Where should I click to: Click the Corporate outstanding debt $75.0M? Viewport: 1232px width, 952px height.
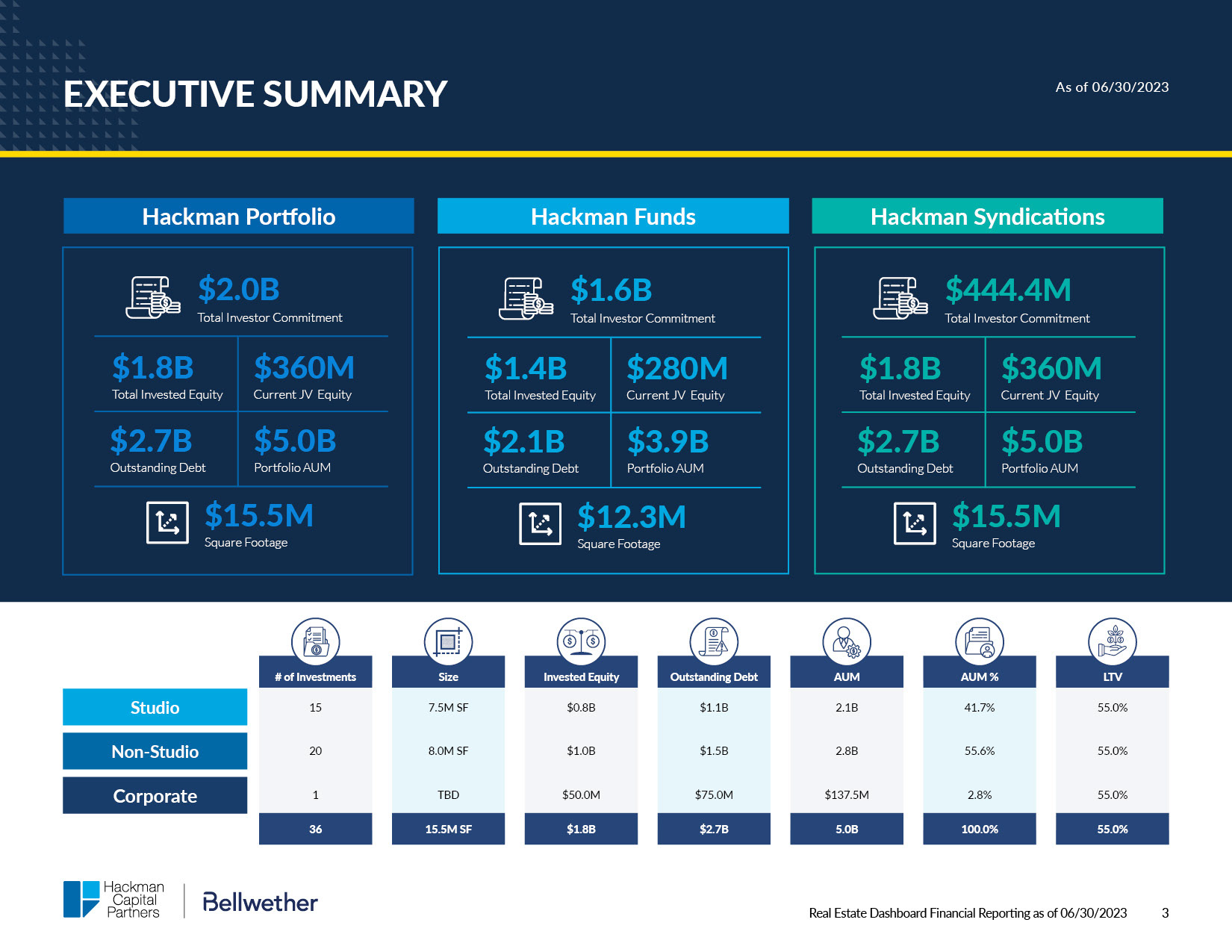tap(714, 794)
